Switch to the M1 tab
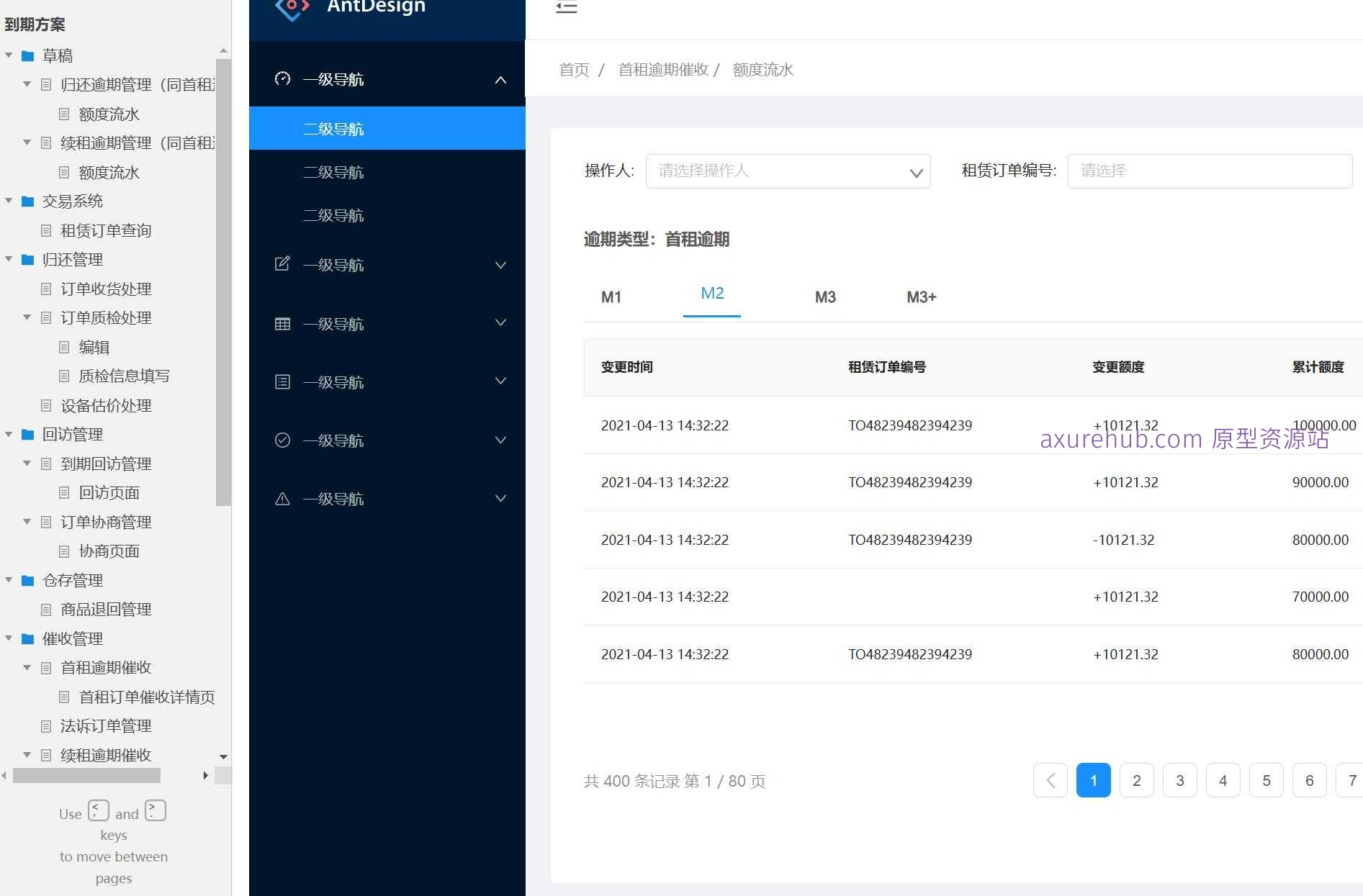The width and height of the screenshot is (1363, 896). 611,297
